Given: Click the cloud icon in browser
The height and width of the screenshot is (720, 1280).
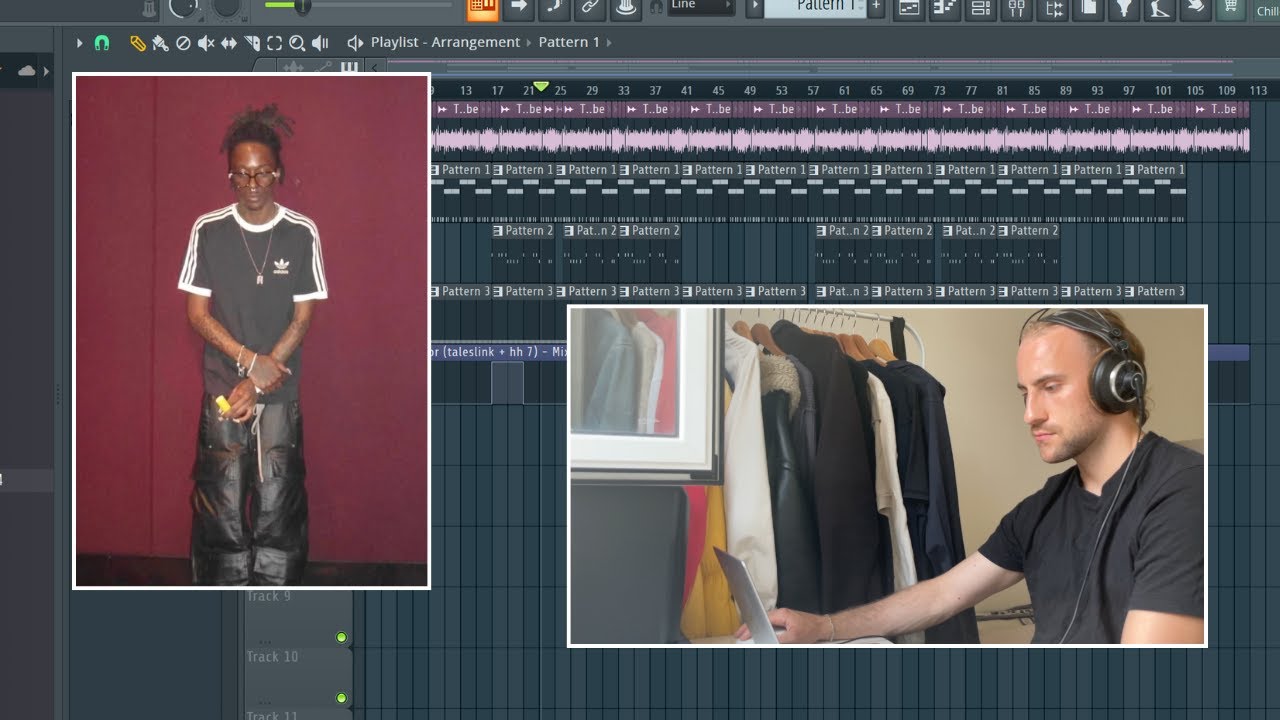Looking at the screenshot, I should pos(26,71).
